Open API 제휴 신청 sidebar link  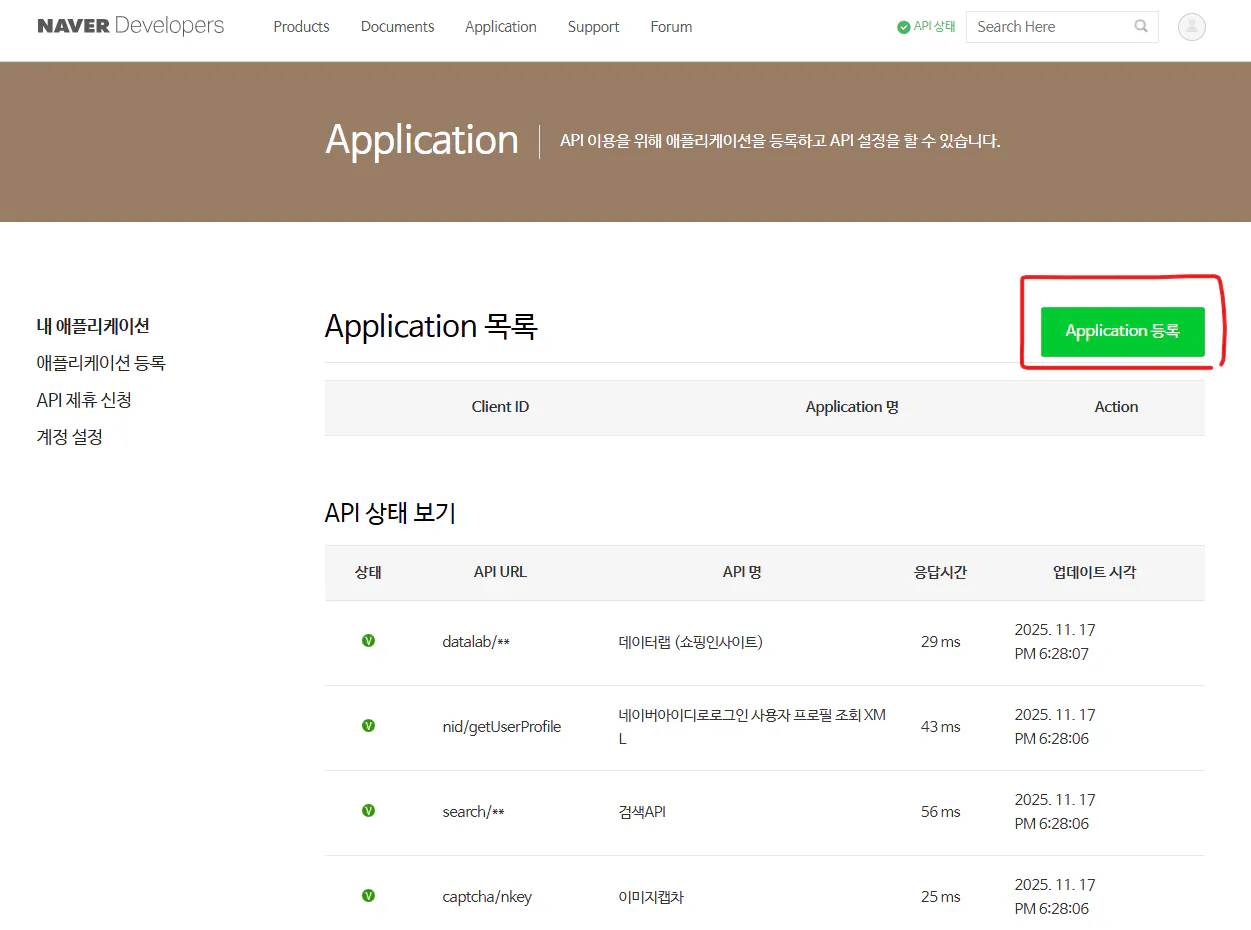click(84, 400)
